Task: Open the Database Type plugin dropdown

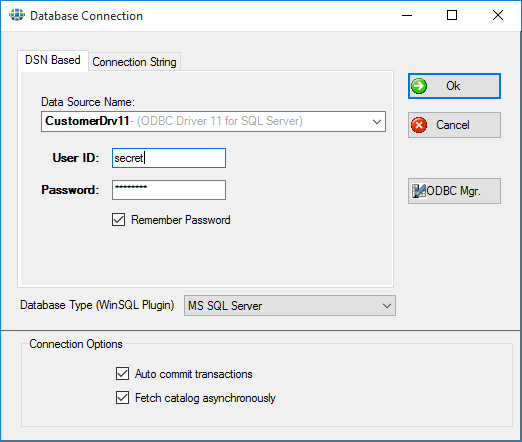Action: [x=290, y=305]
